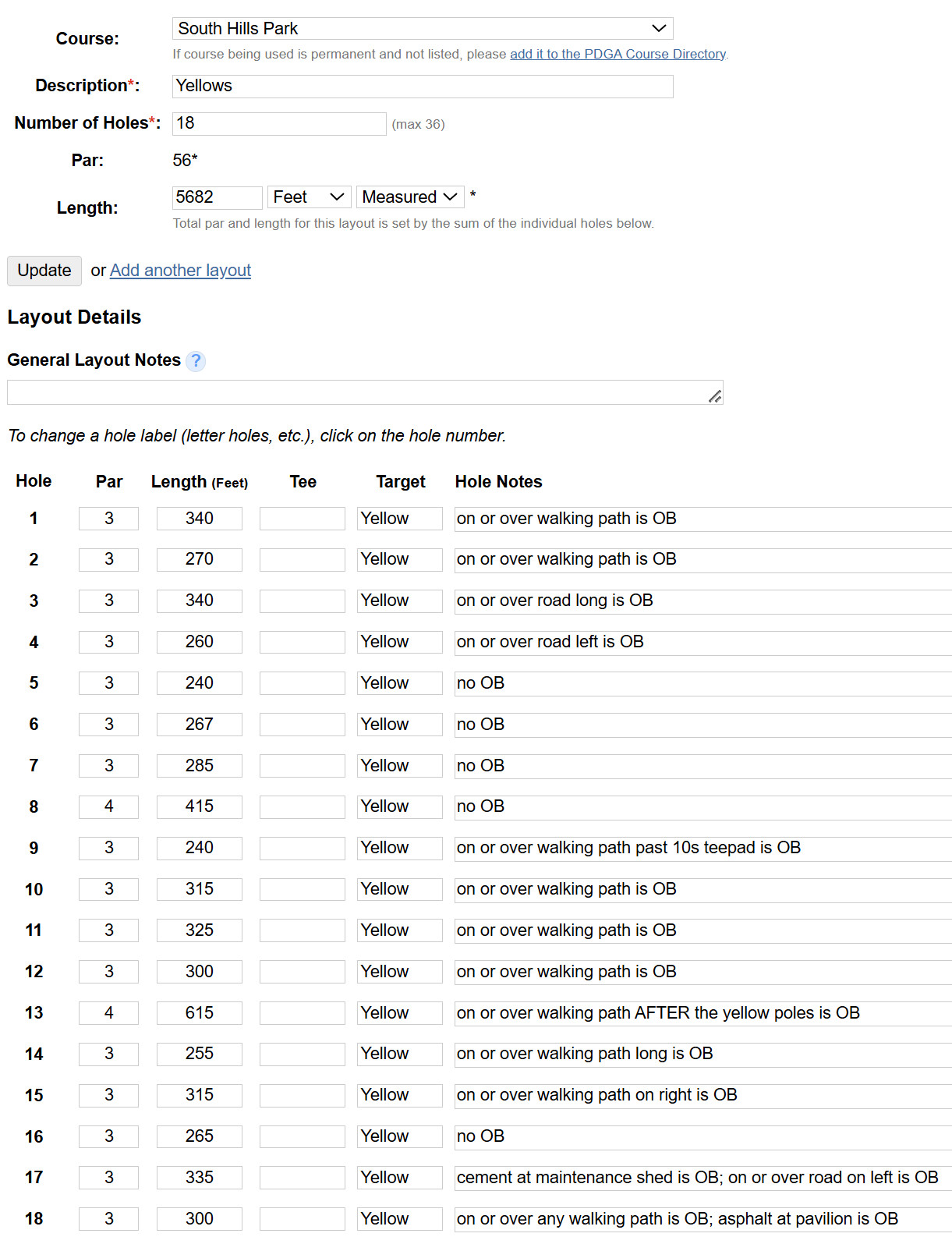Viewport: 952px width, 1244px height.
Task: Open the Feet length unit dropdown
Action: click(310, 197)
